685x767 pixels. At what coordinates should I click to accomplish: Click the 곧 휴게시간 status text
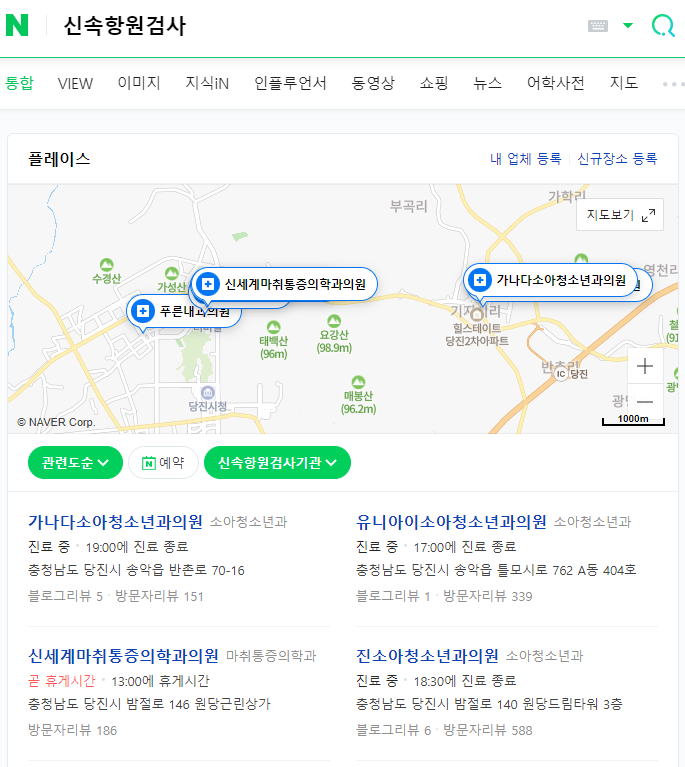click(x=62, y=681)
